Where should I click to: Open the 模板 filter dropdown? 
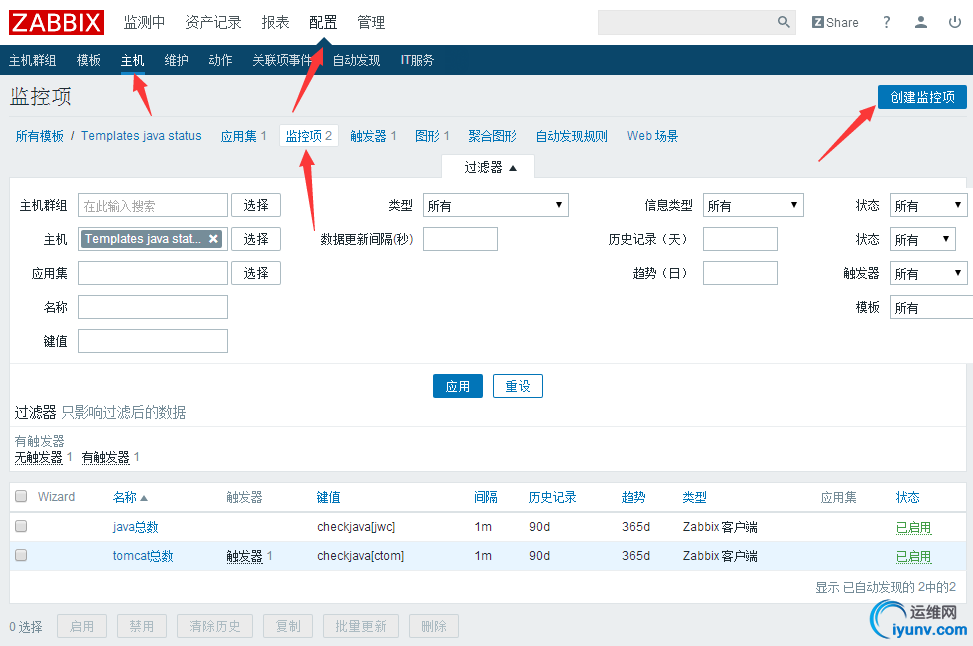tap(931, 307)
